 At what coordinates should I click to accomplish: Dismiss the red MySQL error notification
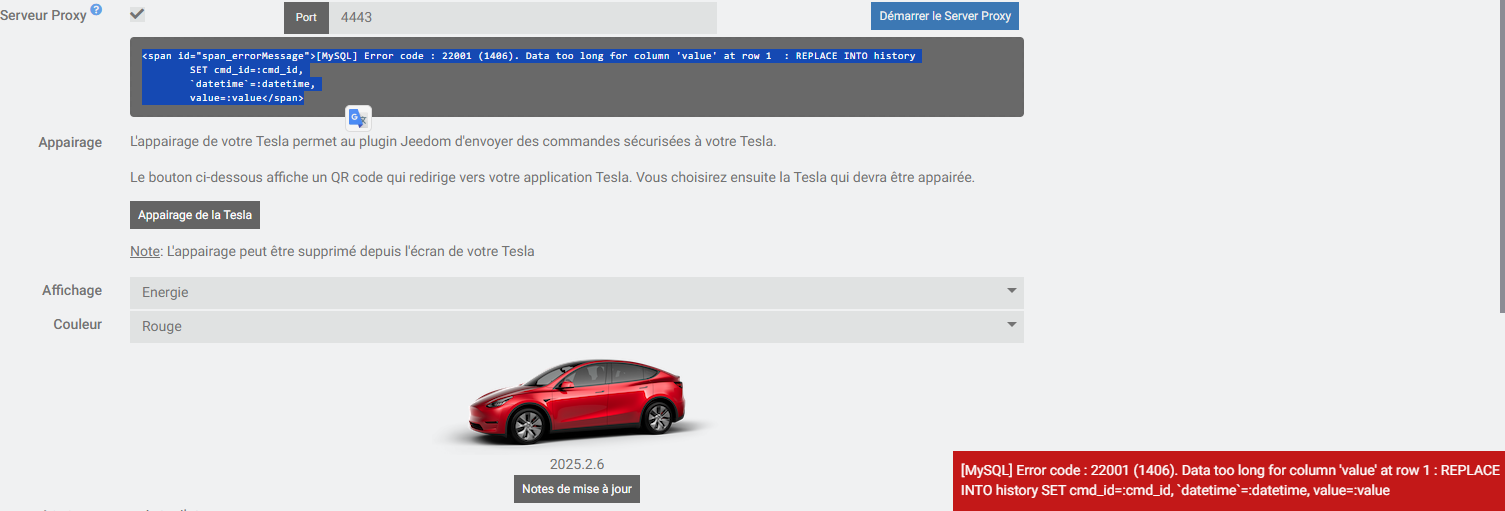[1229, 480]
